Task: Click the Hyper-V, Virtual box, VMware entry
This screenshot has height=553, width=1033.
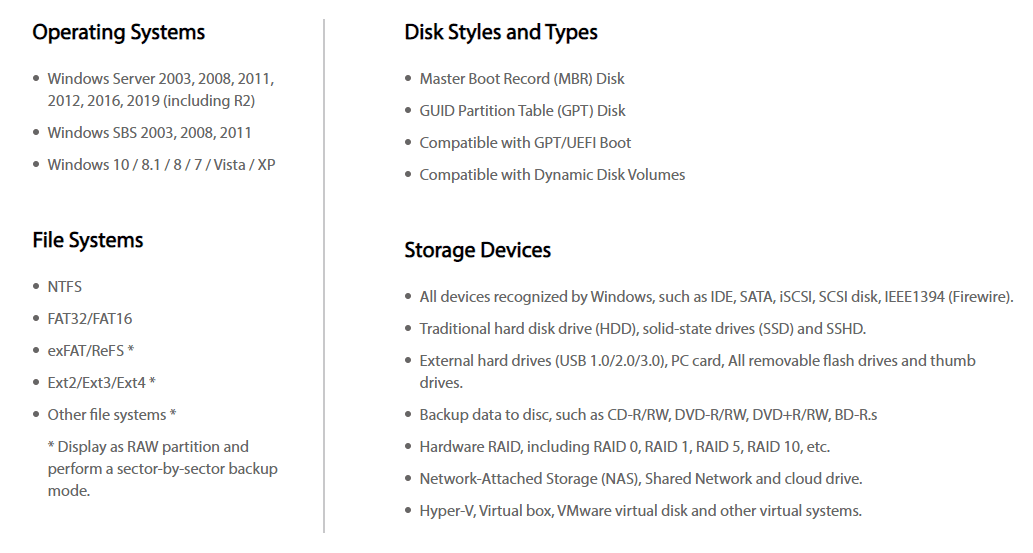Action: (640, 511)
